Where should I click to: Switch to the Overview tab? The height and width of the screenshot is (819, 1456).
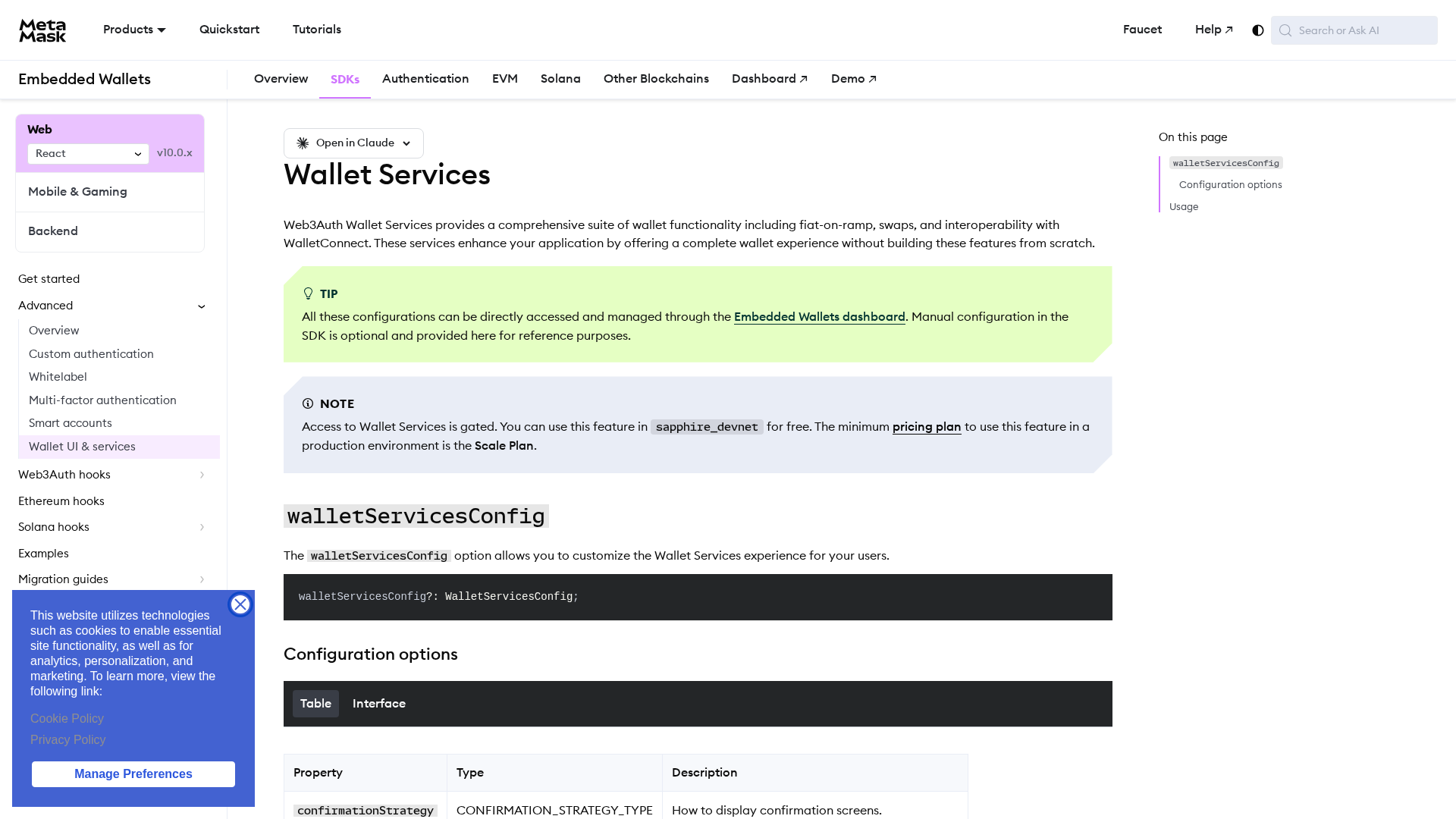281,79
